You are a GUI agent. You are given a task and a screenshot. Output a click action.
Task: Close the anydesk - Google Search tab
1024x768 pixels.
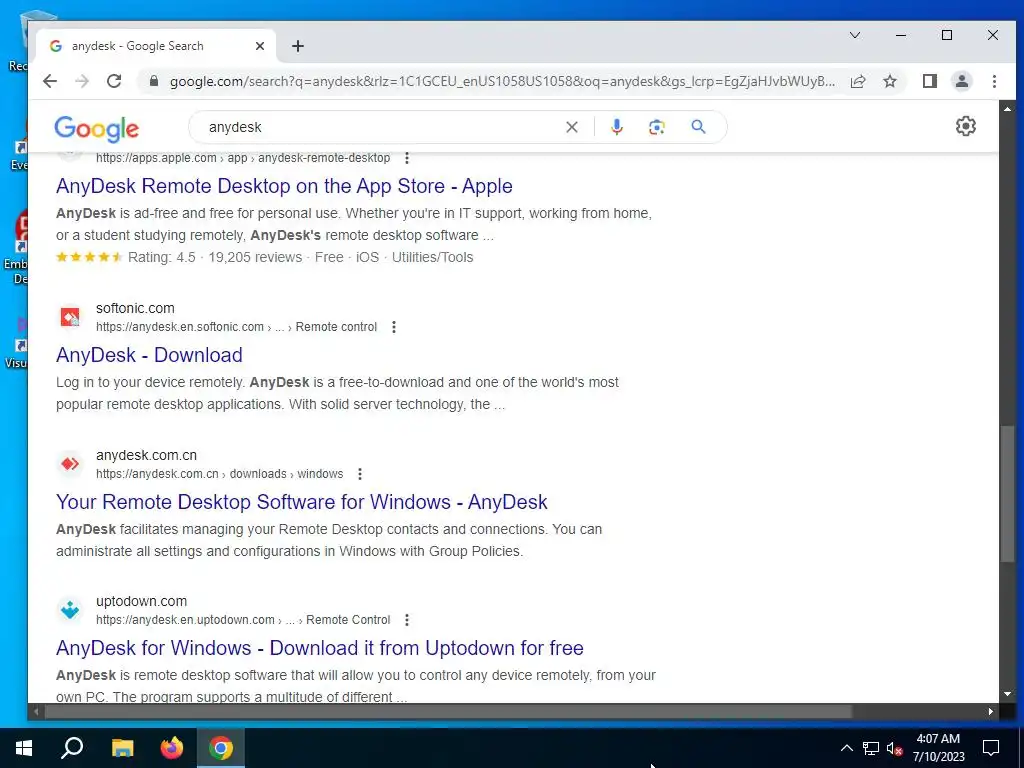(x=260, y=46)
